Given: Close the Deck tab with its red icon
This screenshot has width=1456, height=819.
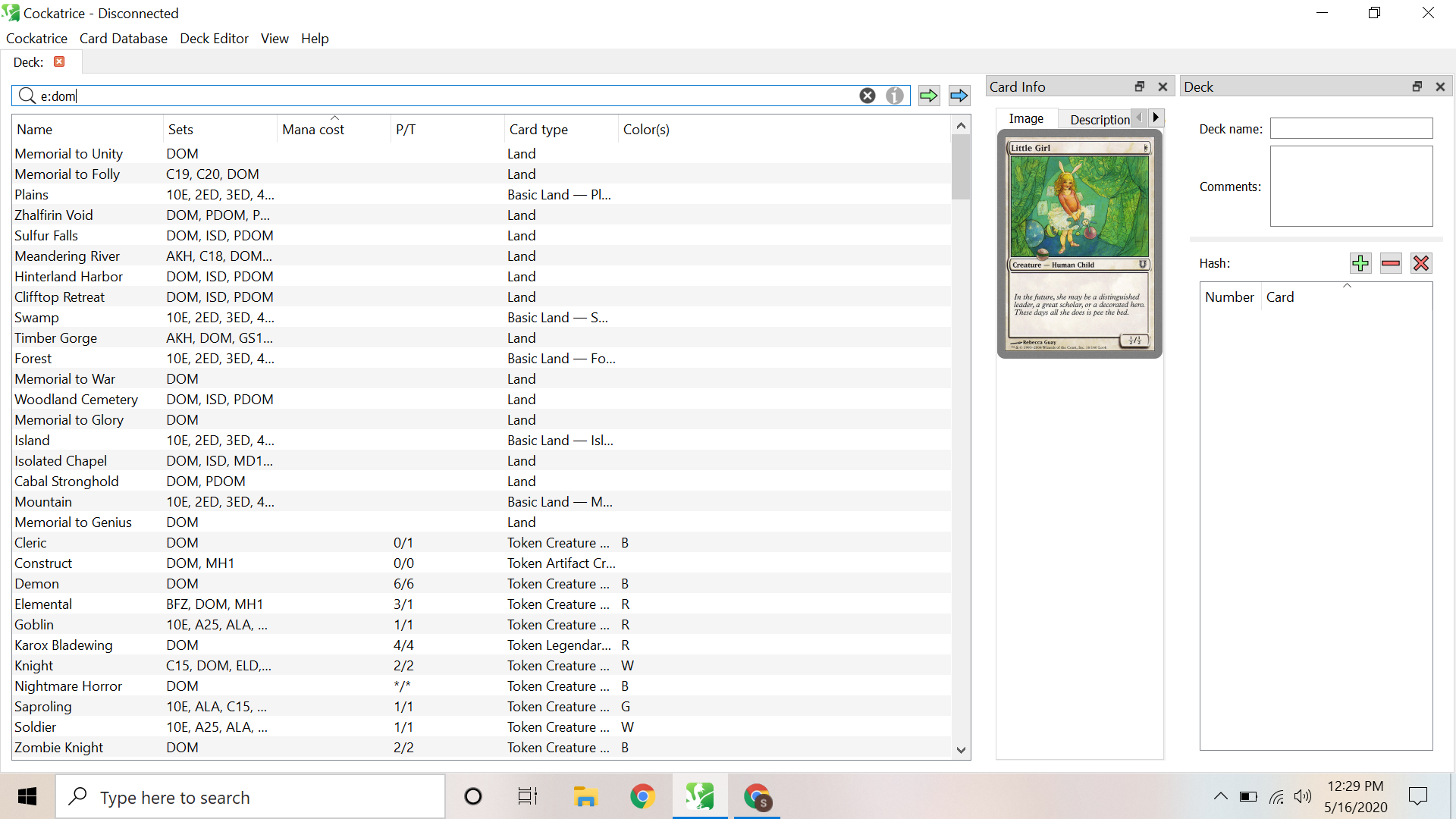Looking at the screenshot, I should [59, 61].
